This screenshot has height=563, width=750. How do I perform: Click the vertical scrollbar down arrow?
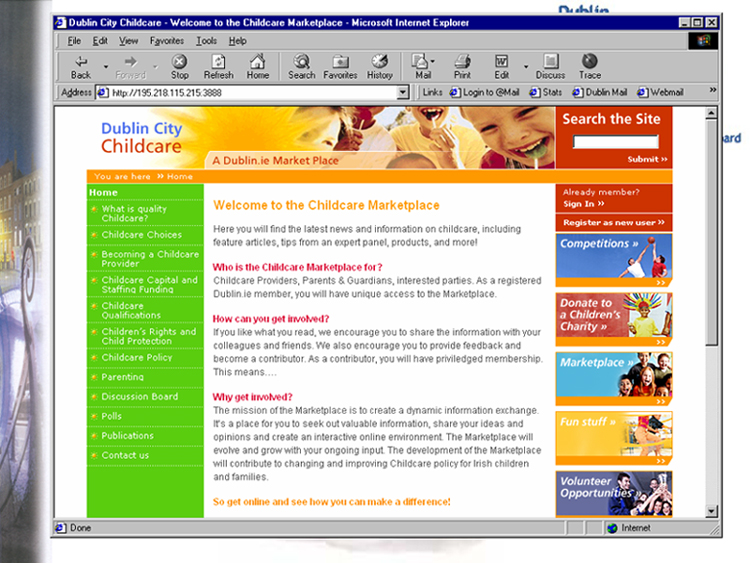[712, 511]
